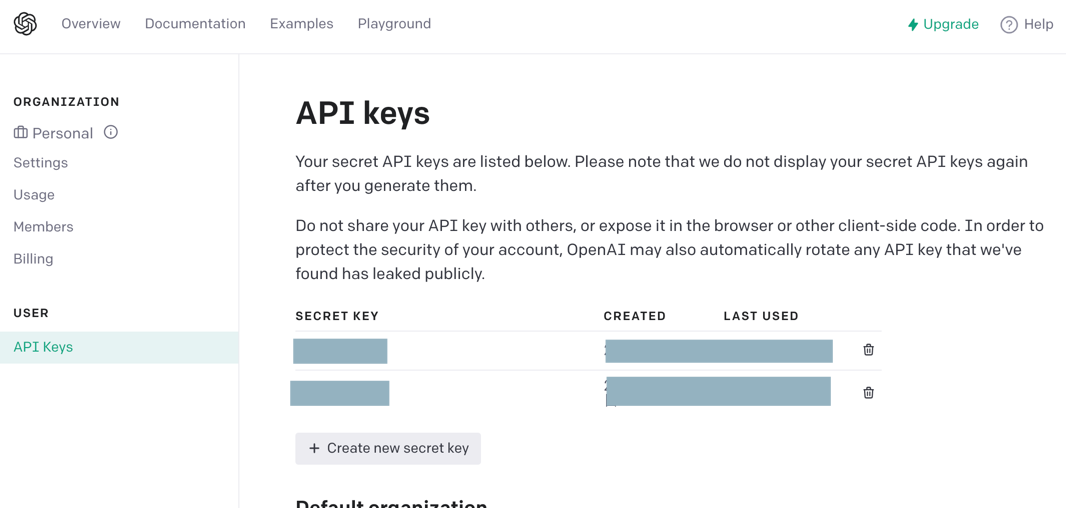Open the Members page
This screenshot has height=508, width=1066.
(43, 227)
